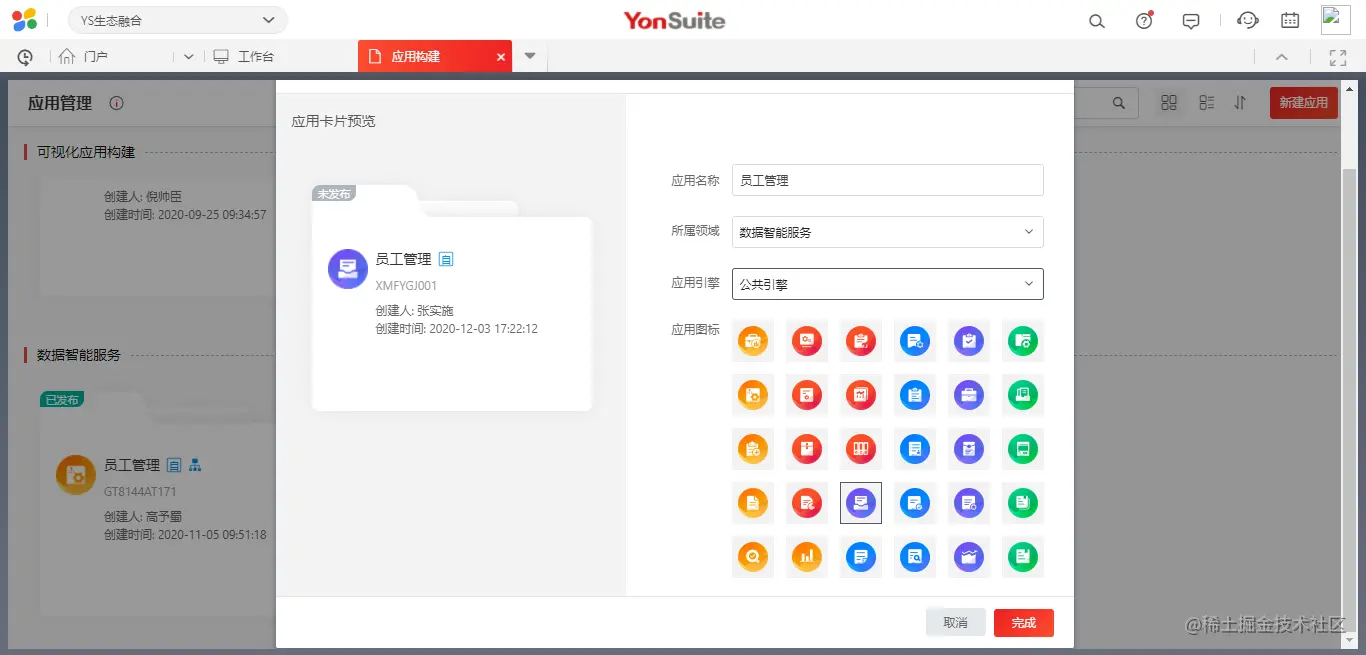This screenshot has height=655, width=1366.
Task: Open the customer service headset icon
Action: coord(1247,20)
